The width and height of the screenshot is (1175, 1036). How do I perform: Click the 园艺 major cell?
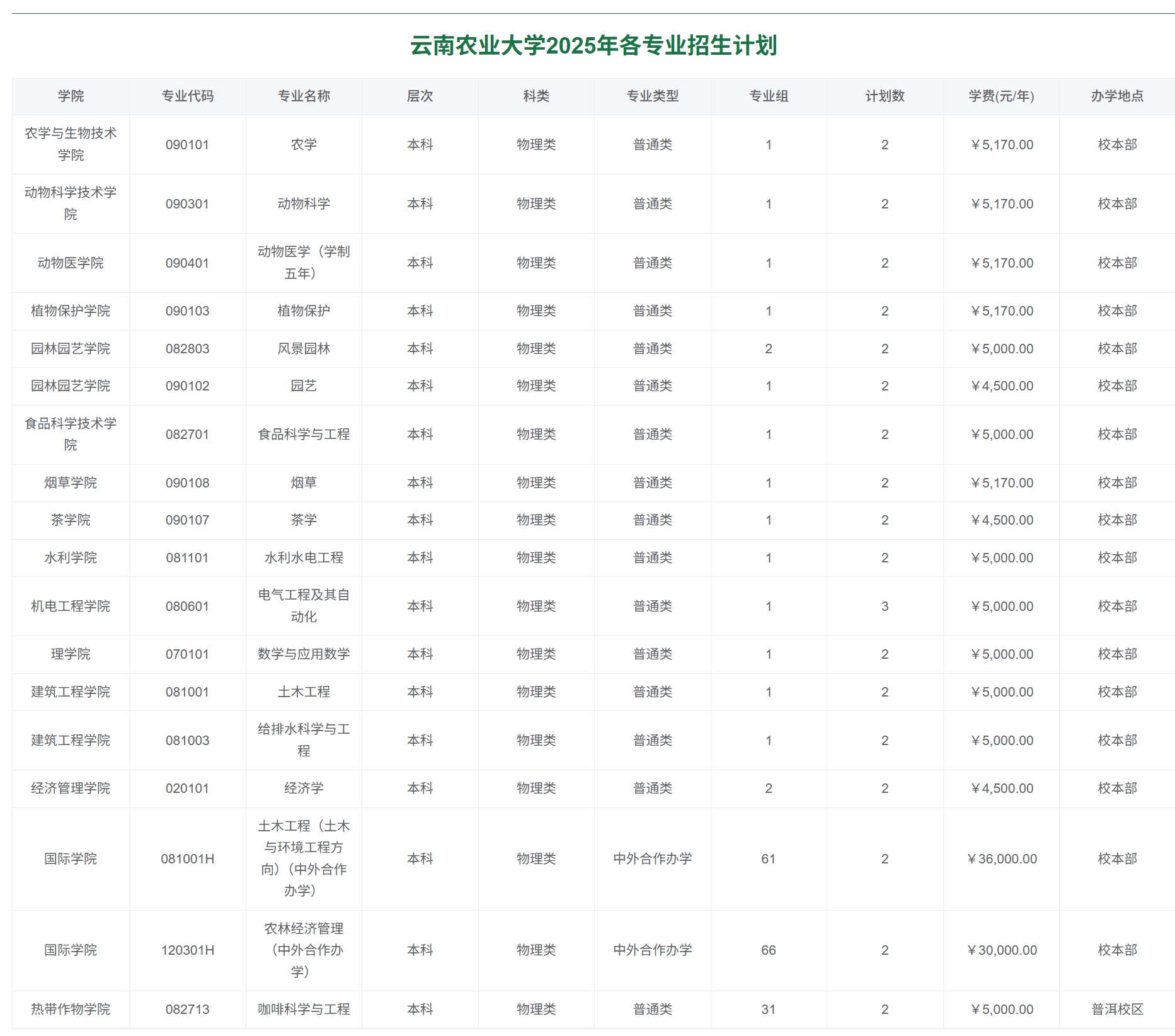click(304, 386)
